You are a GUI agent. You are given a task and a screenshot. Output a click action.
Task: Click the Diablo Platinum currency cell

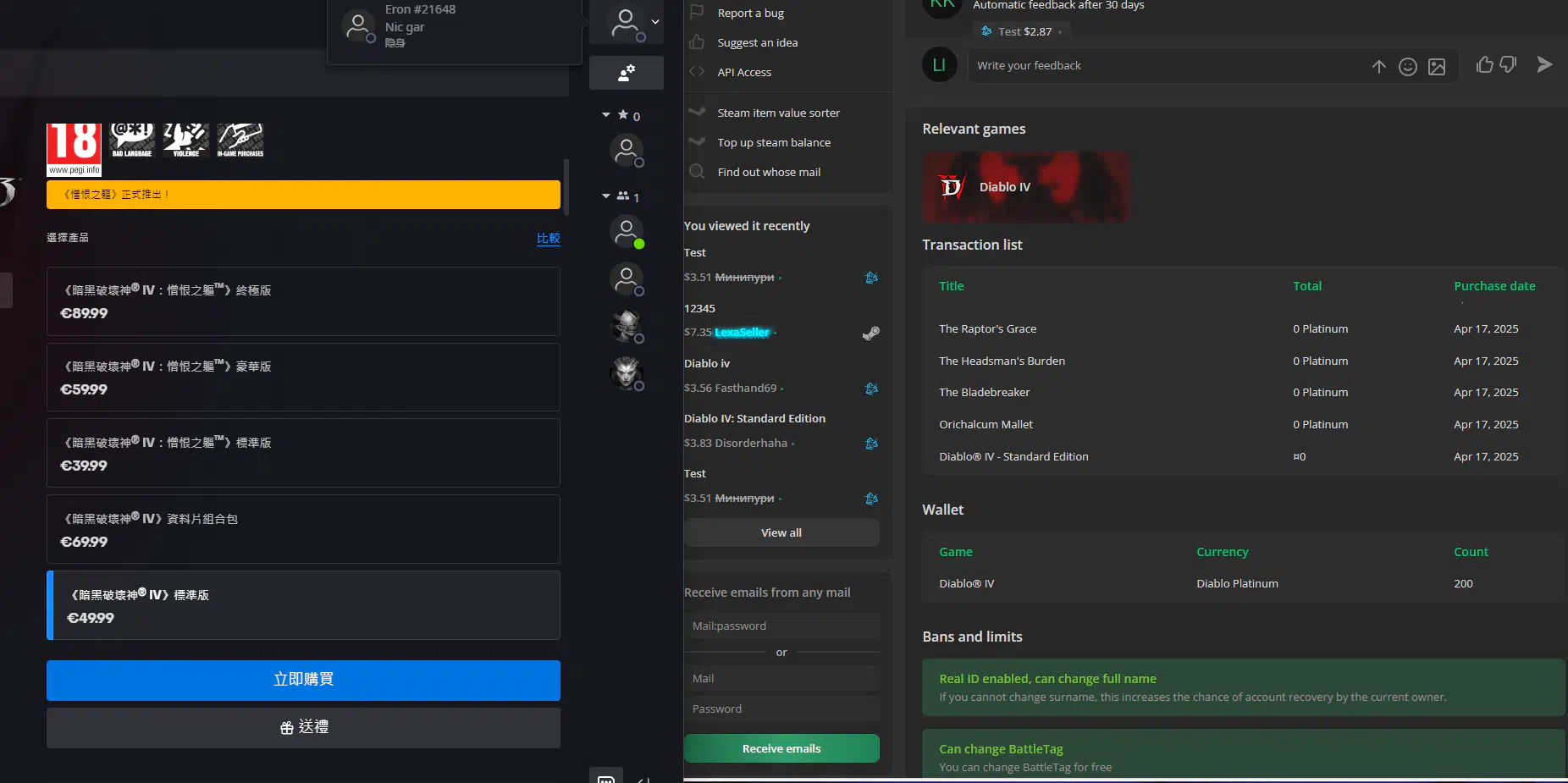tap(1237, 583)
